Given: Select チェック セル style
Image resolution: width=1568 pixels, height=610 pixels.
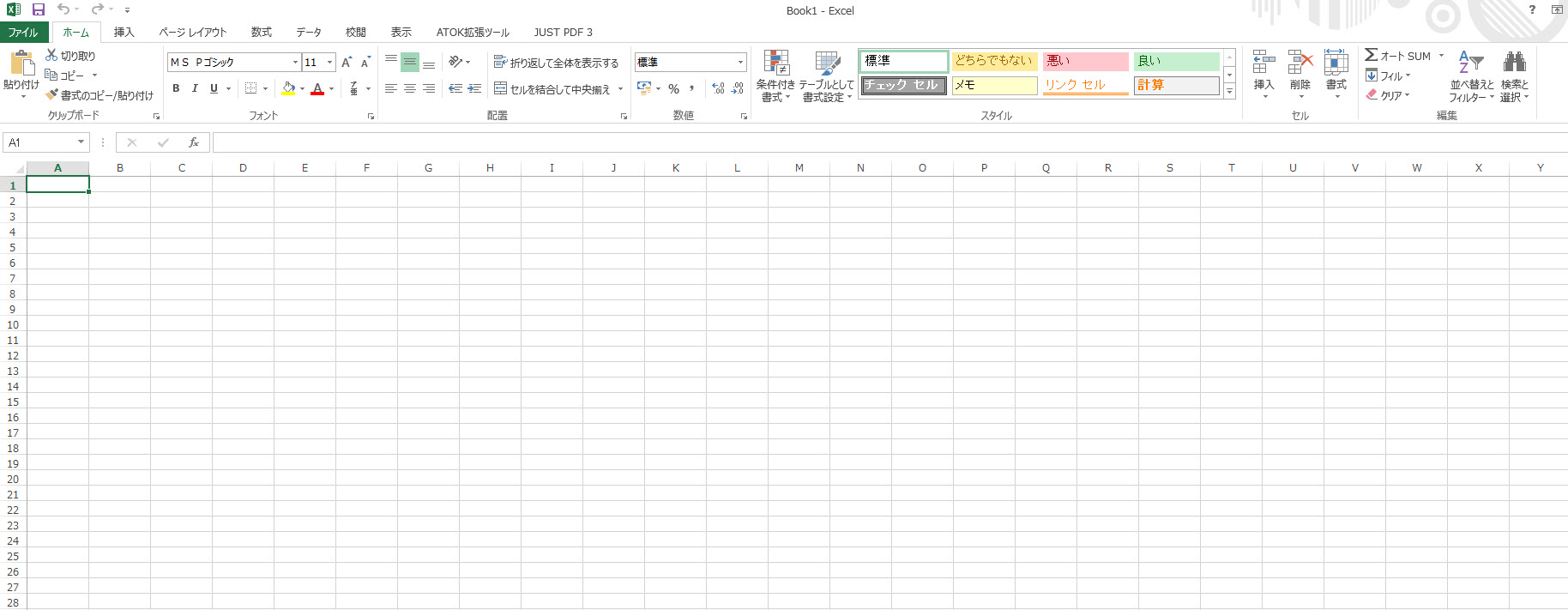Looking at the screenshot, I should coord(904,85).
